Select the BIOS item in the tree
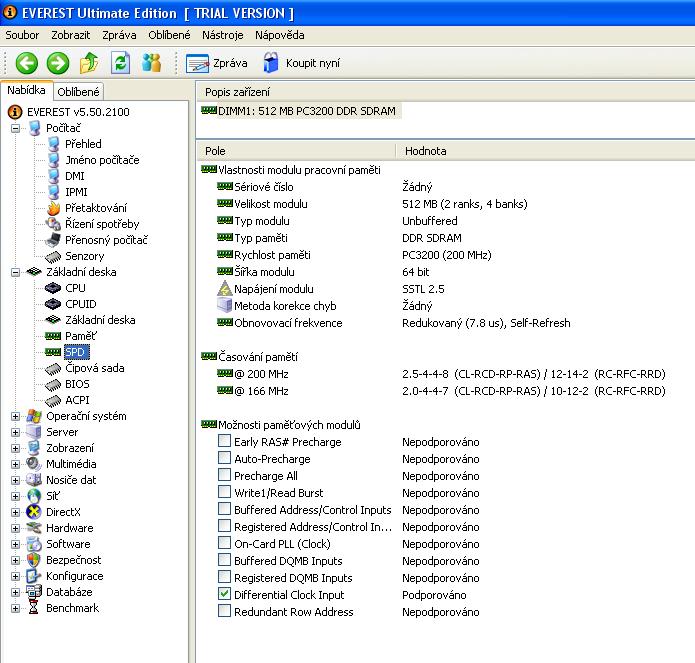This screenshot has height=663, width=695. click(x=77, y=384)
